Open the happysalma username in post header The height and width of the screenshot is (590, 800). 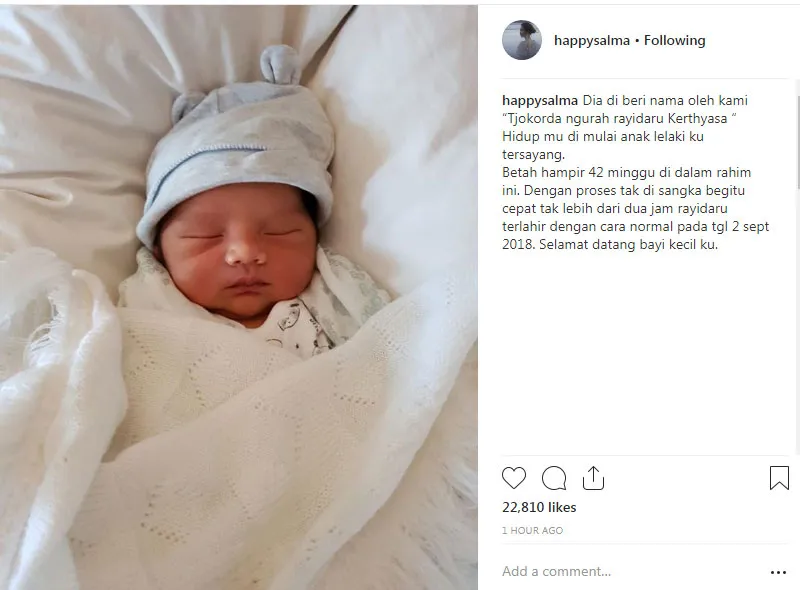(592, 40)
